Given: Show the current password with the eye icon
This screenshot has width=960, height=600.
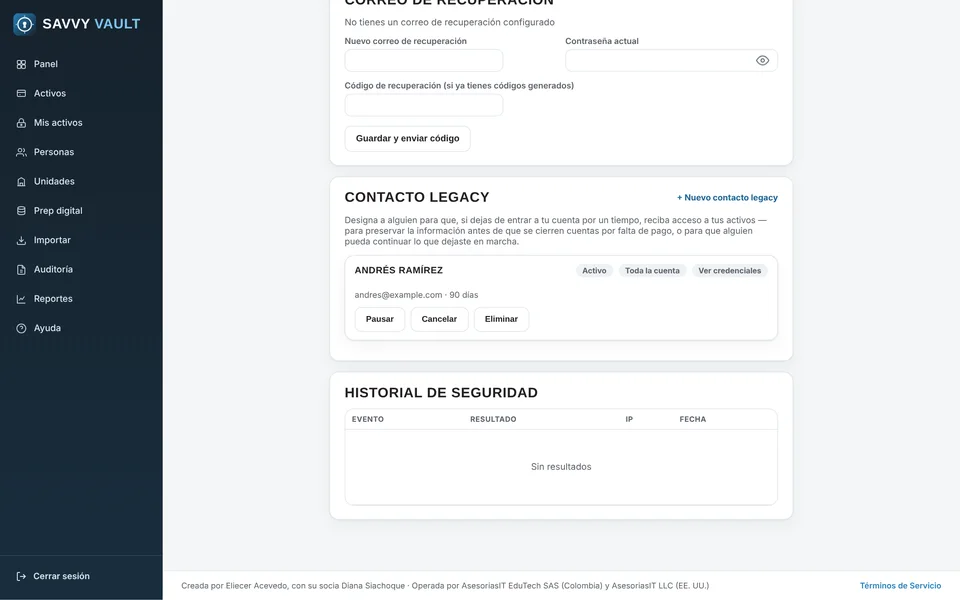Looking at the screenshot, I should click(x=762, y=61).
